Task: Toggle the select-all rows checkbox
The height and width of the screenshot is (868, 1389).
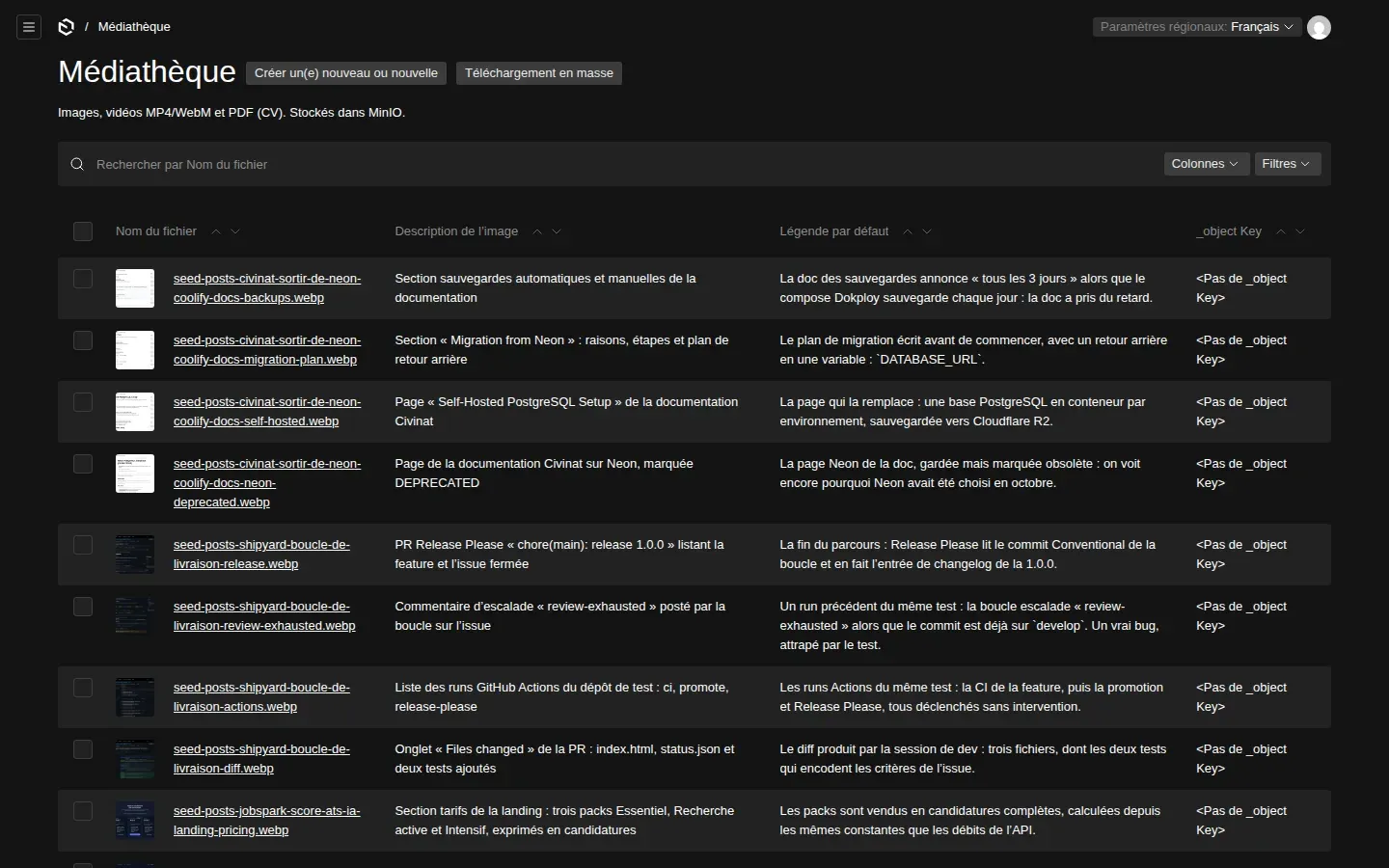Action: coord(83,231)
